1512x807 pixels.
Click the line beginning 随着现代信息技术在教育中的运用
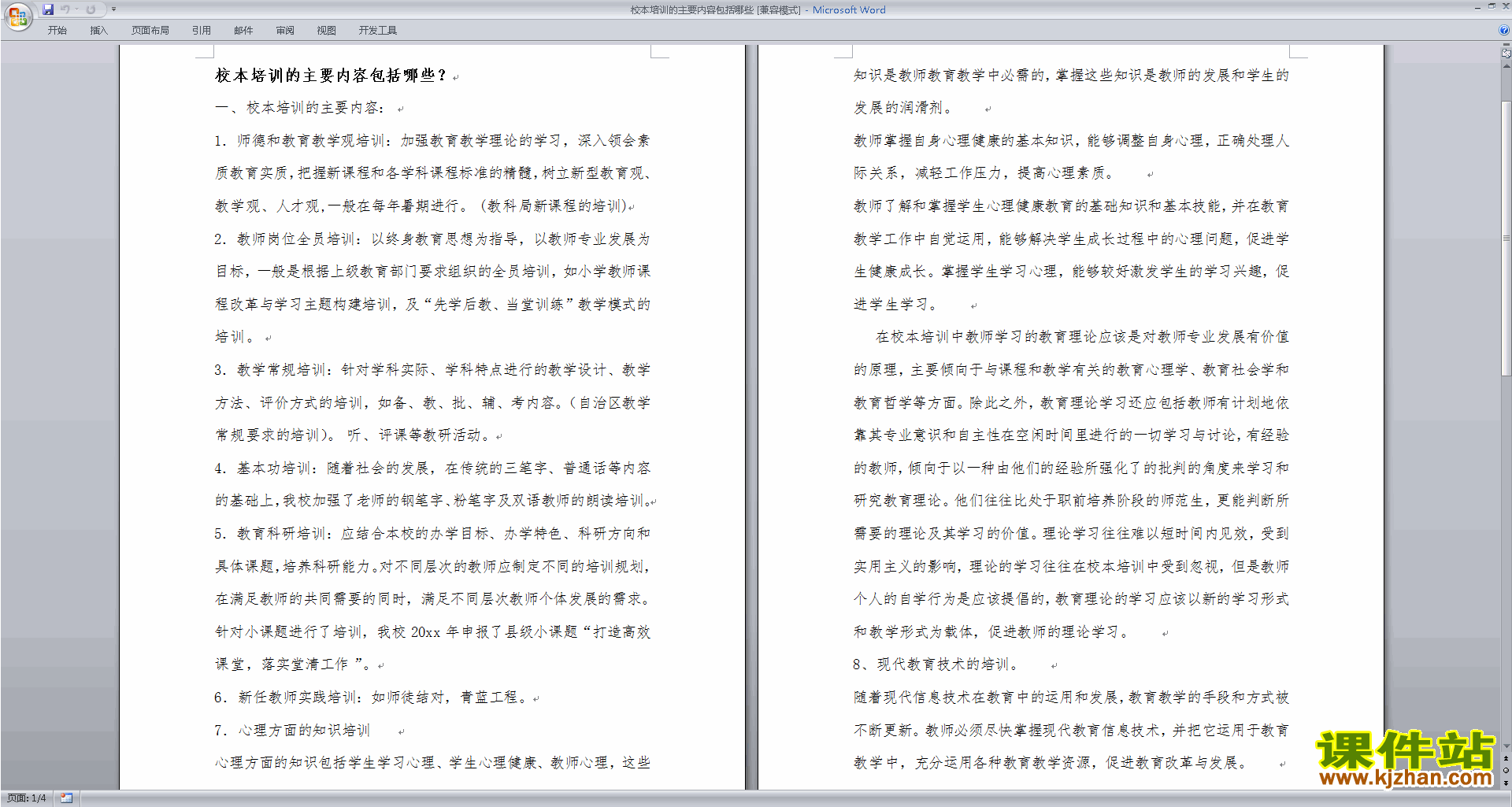1072,698
